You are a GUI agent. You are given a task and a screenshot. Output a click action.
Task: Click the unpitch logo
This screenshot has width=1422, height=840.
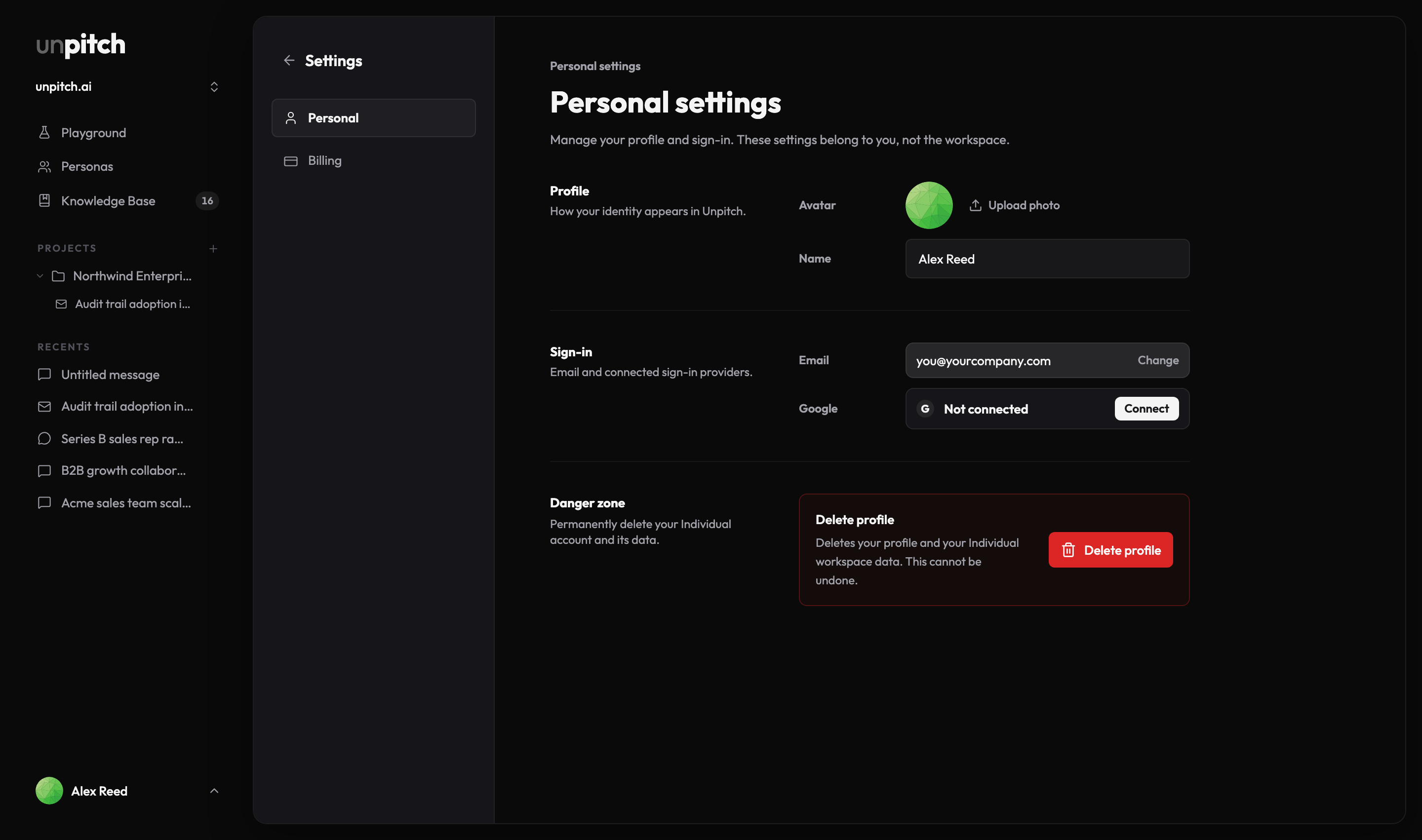point(81,45)
